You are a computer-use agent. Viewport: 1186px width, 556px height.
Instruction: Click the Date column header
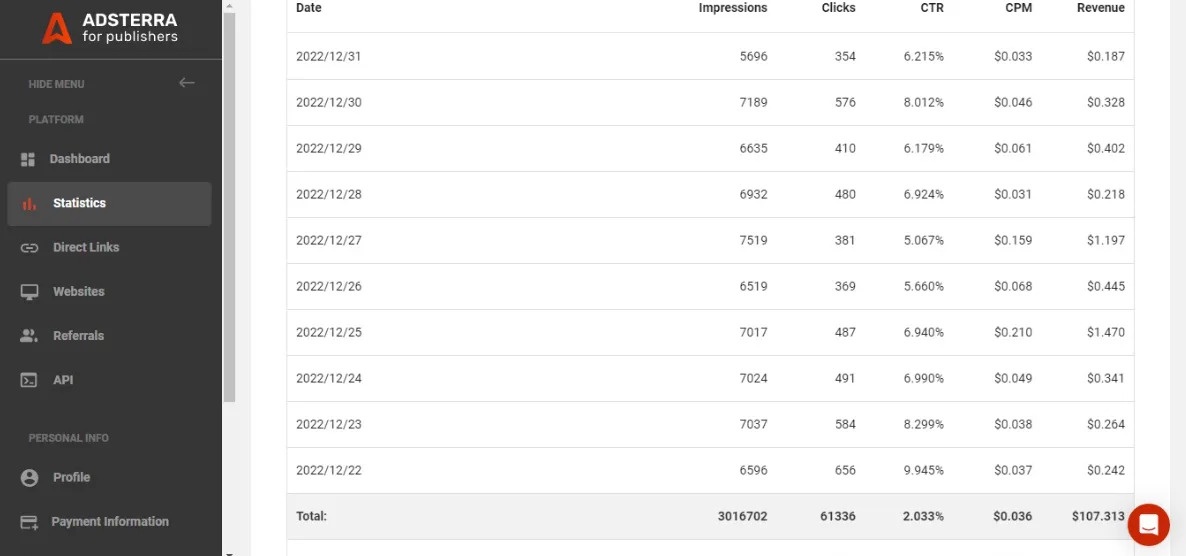click(309, 8)
